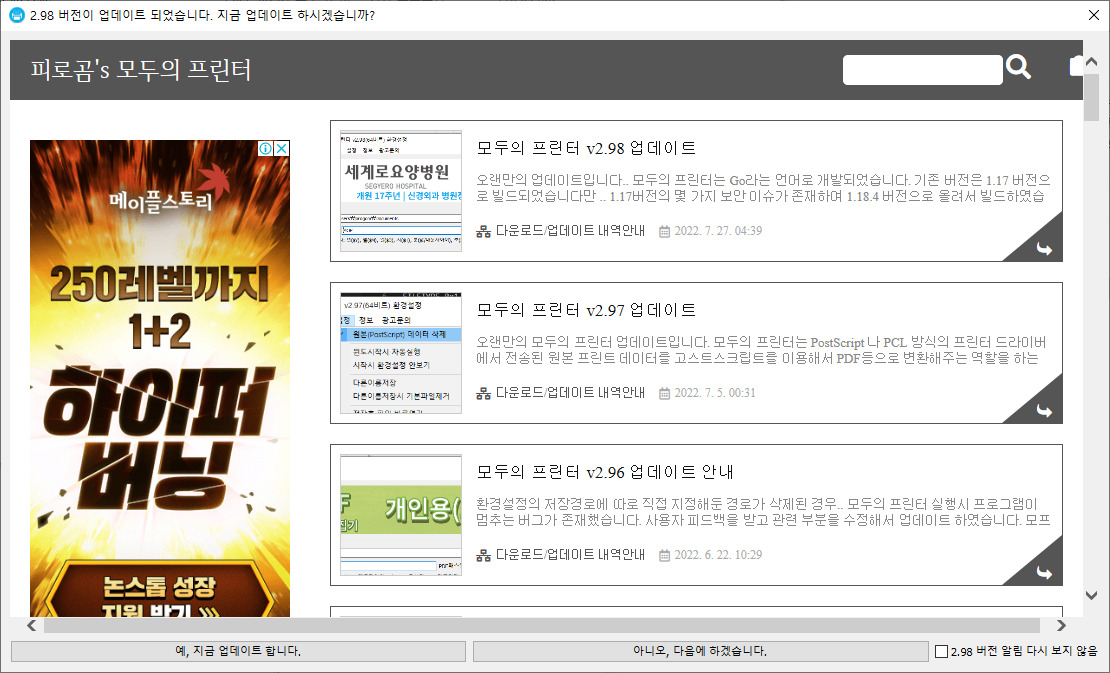Click category icon beside v2.97 다운로드/업데이트 내역안내
Screen dimensions: 1110x673
pos(484,393)
